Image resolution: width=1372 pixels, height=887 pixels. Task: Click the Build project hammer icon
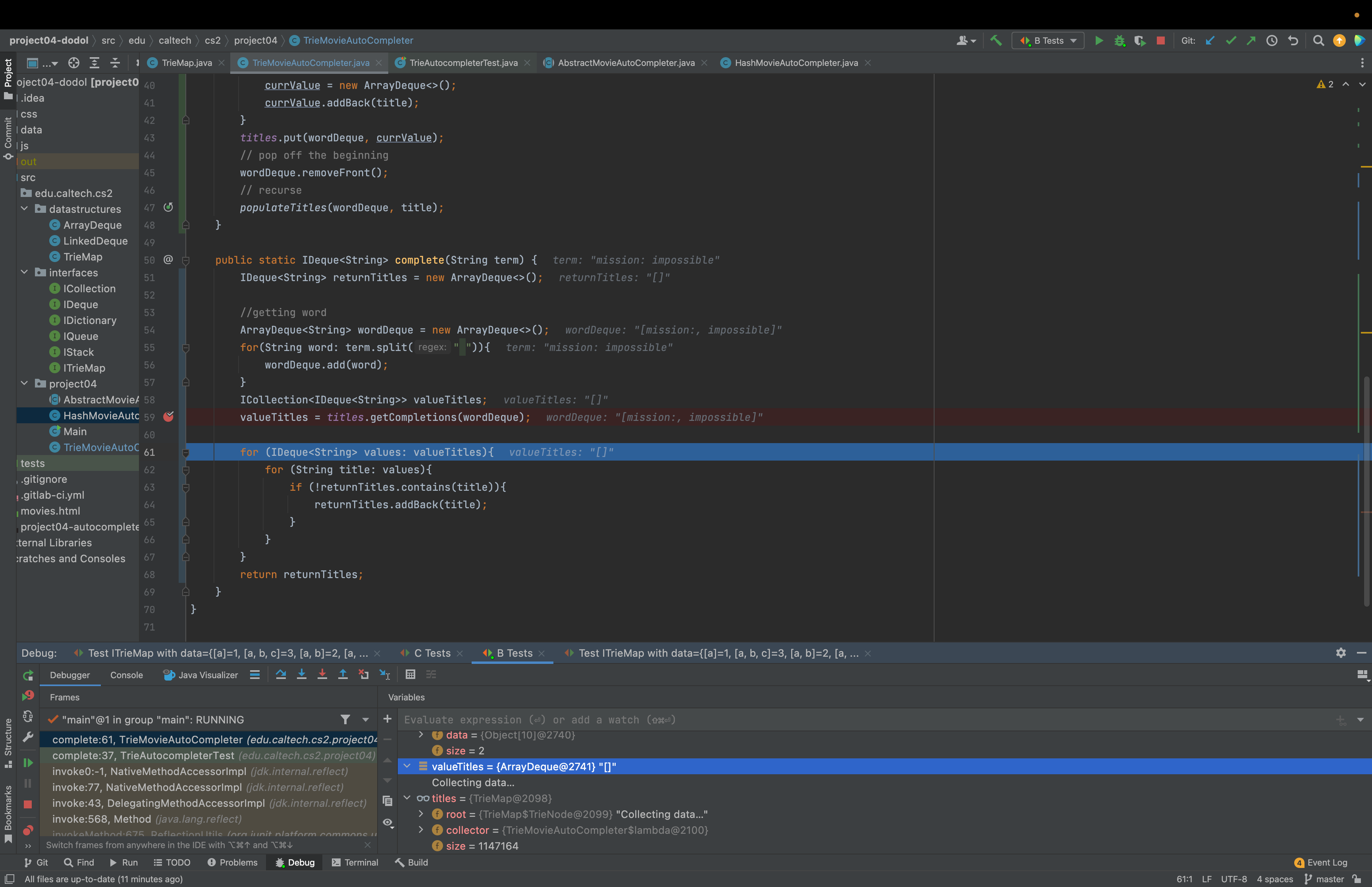996,40
